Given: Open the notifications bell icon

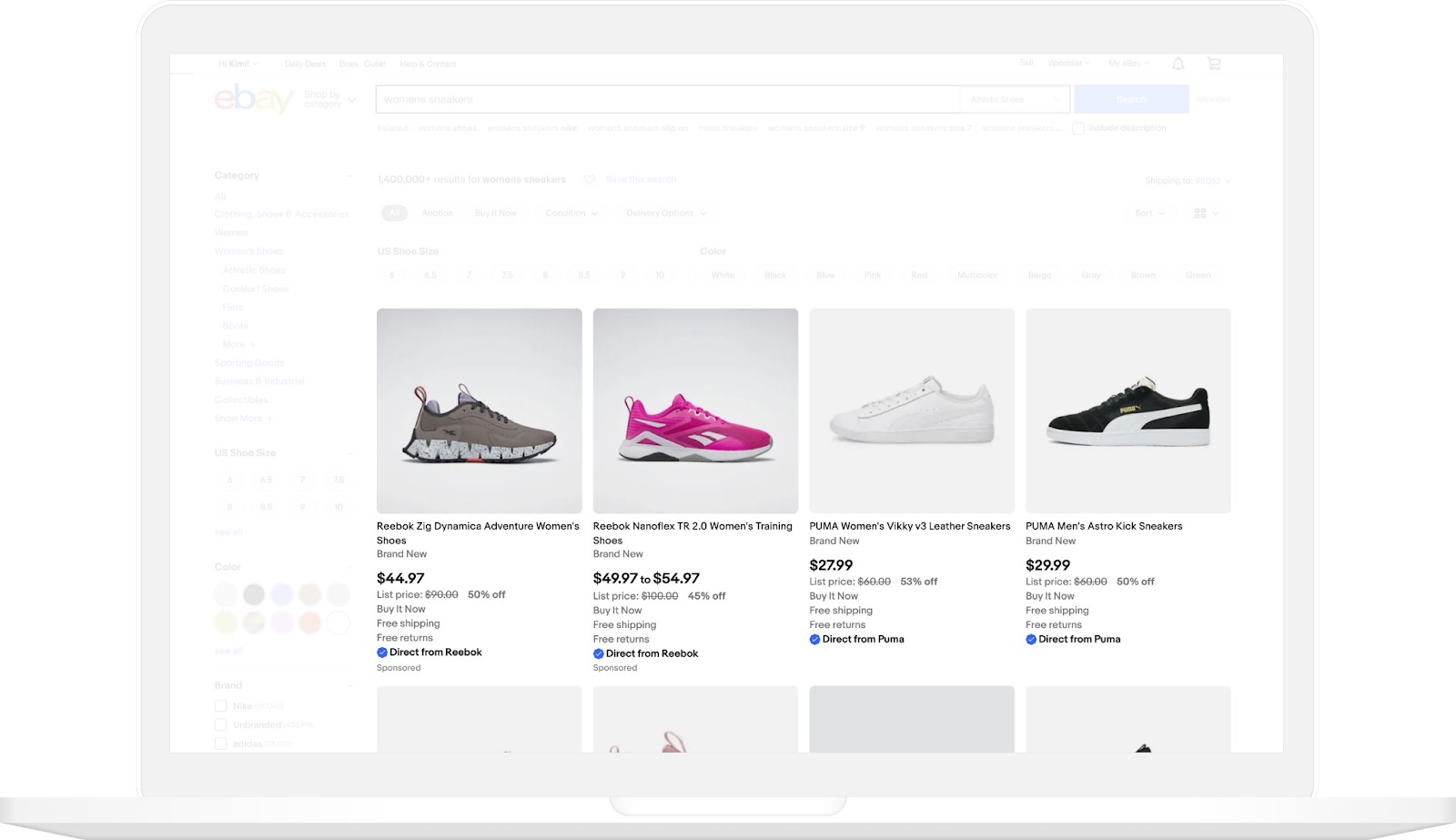Looking at the screenshot, I should click(1178, 63).
